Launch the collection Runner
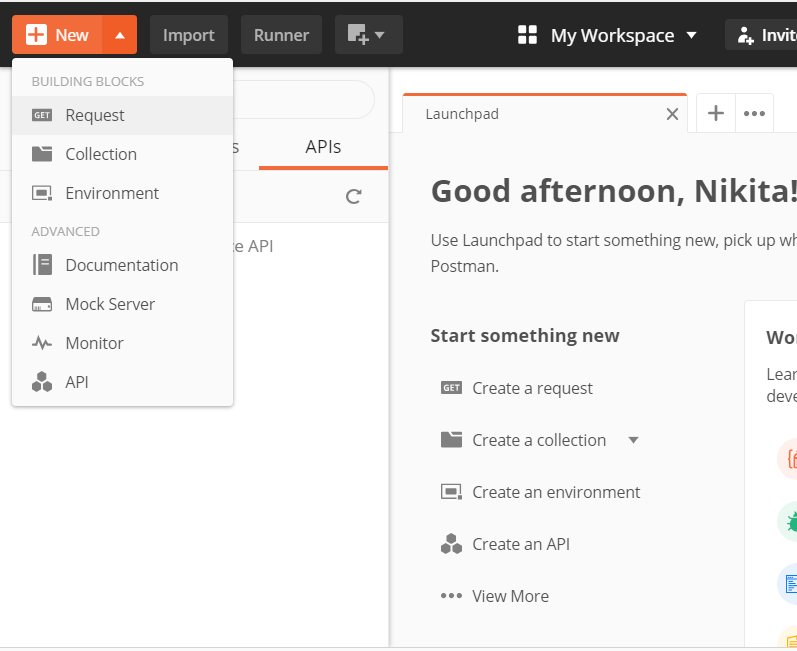The width and height of the screenshot is (797, 651). click(x=281, y=35)
